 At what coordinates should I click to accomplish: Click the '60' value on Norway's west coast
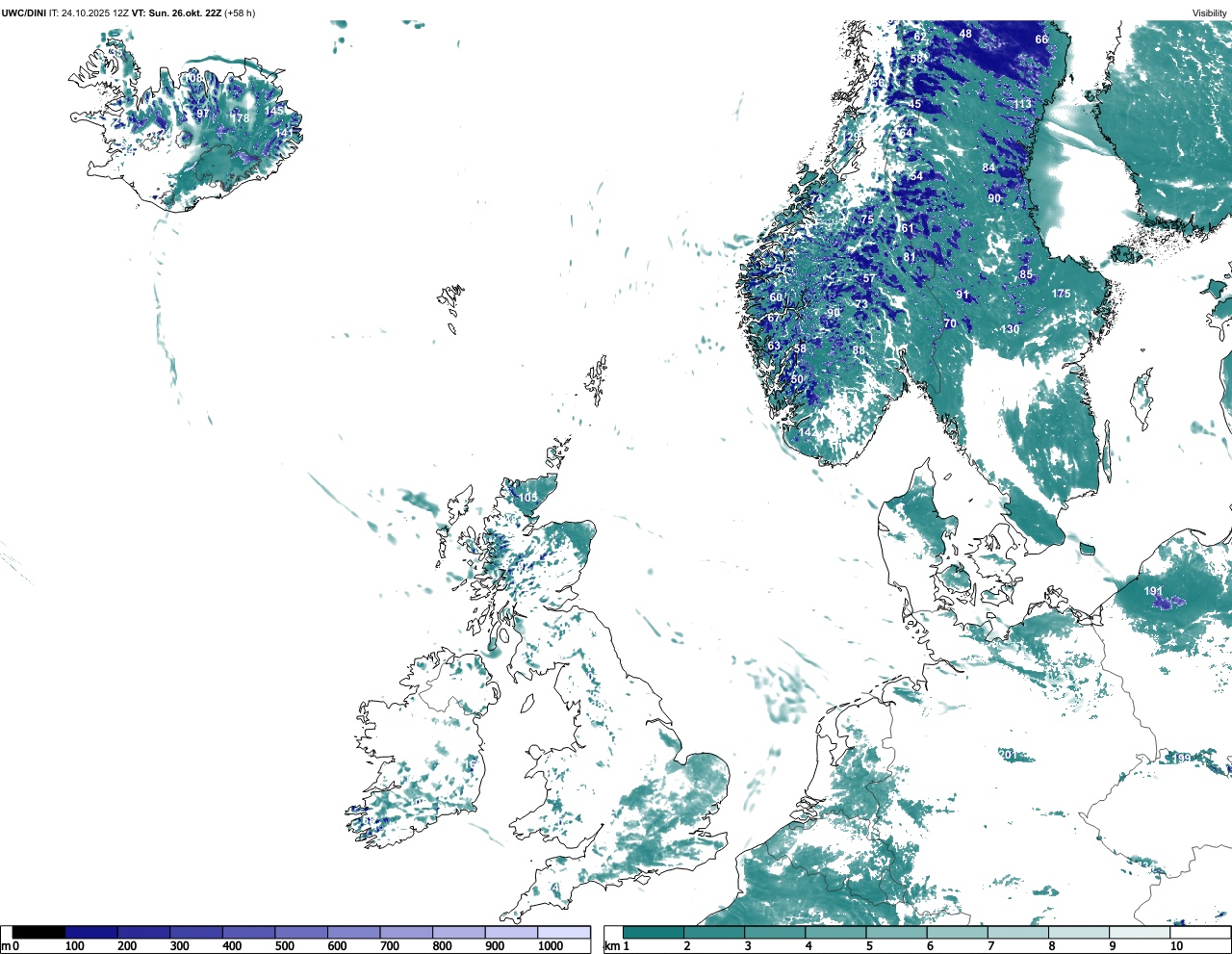click(x=776, y=298)
